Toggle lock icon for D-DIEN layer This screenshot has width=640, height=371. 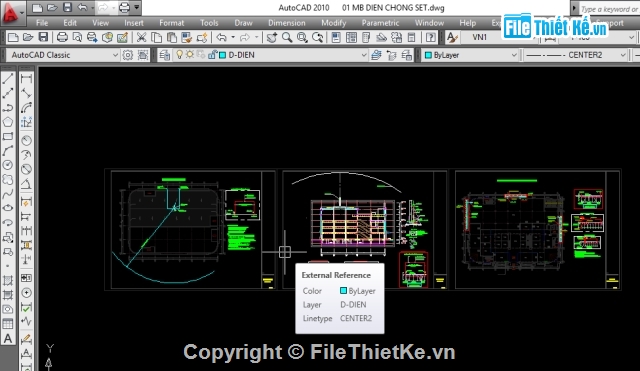click(x=212, y=54)
